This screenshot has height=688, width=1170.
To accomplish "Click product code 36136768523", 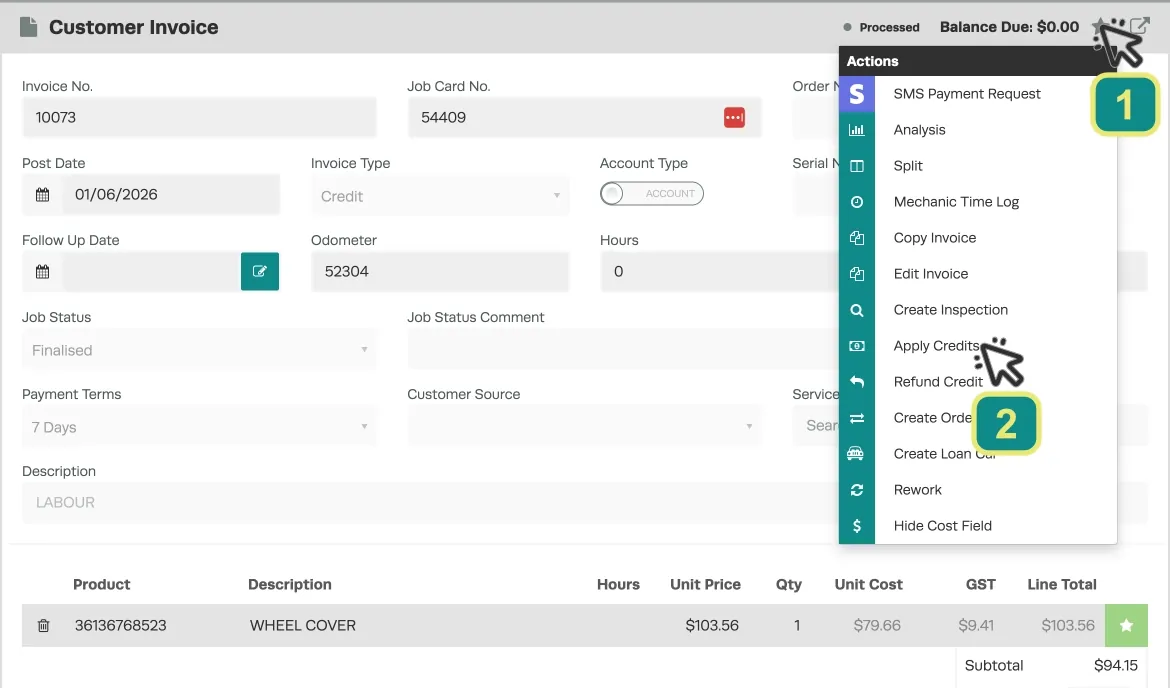I will coord(120,625).
